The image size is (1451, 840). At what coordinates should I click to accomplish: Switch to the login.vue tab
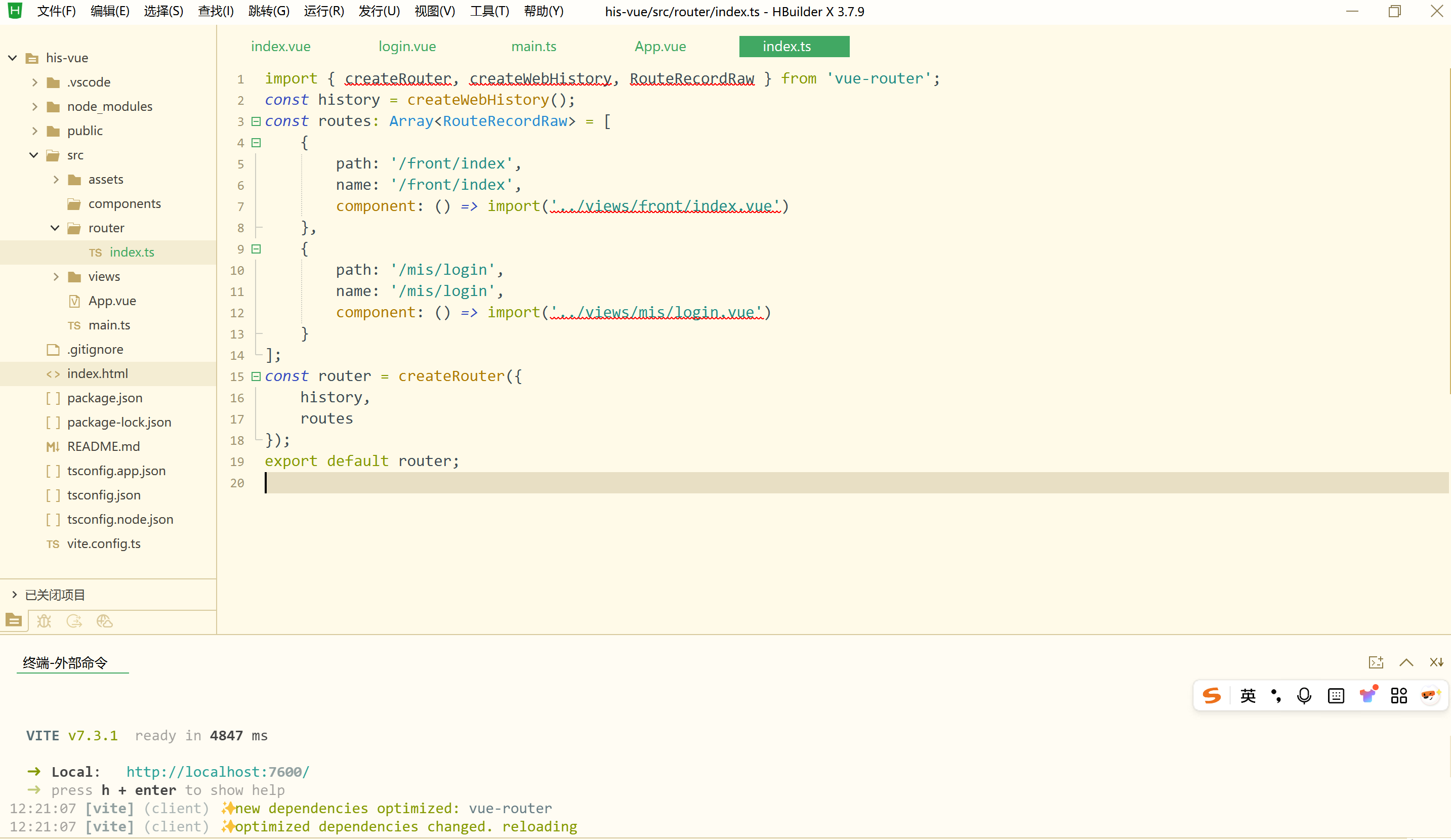pyautogui.click(x=407, y=47)
